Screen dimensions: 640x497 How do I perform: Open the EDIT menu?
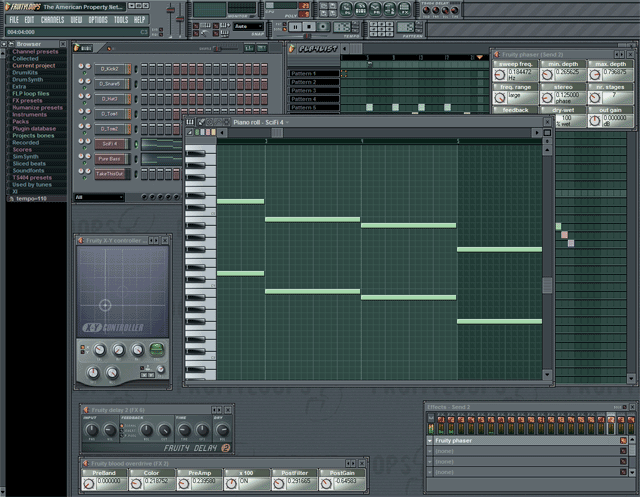pos(29,20)
